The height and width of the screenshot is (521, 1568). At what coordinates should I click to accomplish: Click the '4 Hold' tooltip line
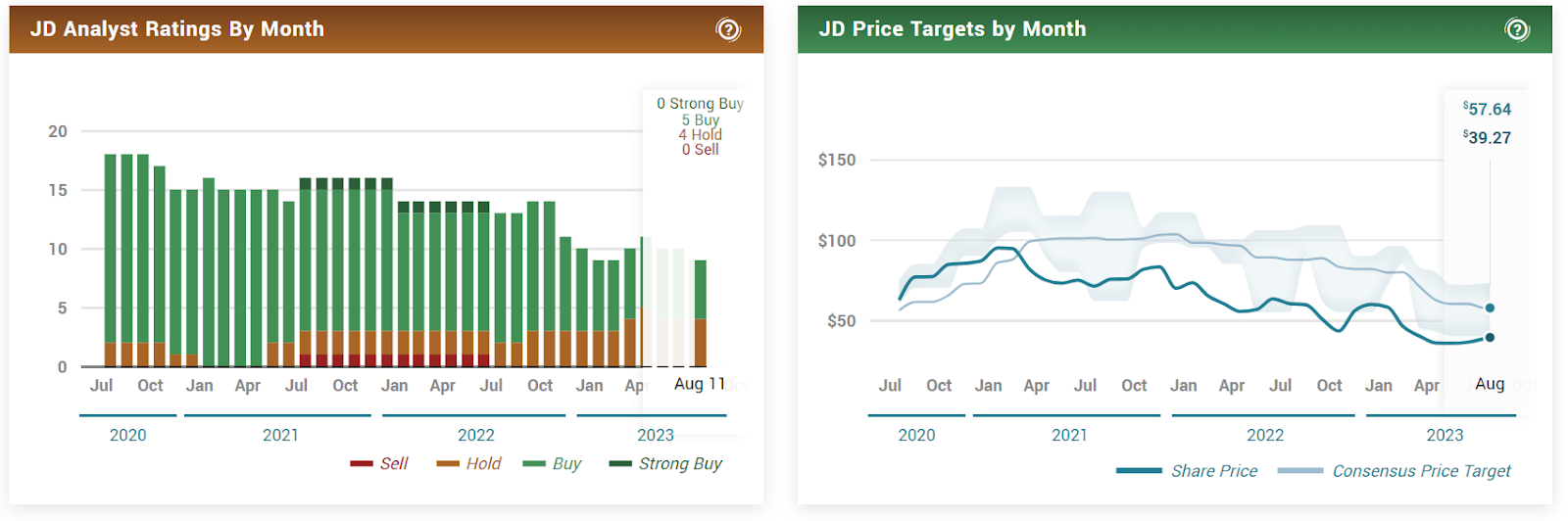pyautogui.click(x=701, y=134)
